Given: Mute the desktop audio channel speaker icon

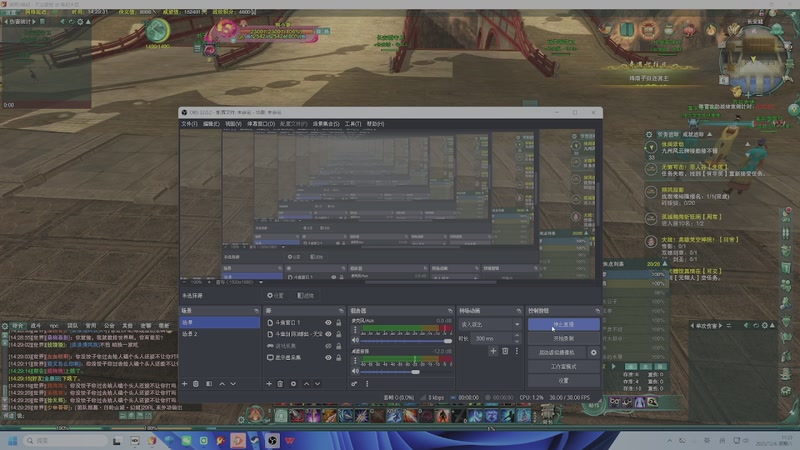Looking at the screenshot, I should pyautogui.click(x=355, y=371).
